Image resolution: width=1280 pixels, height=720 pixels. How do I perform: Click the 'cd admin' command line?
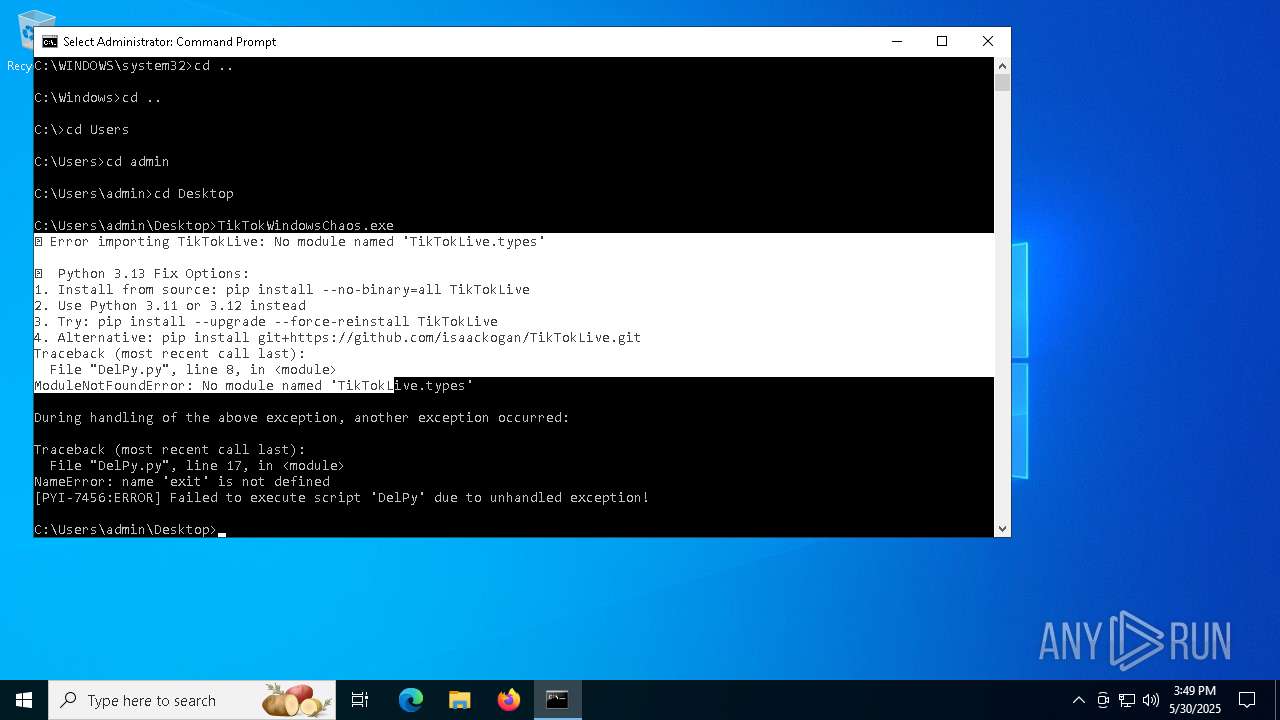102,161
